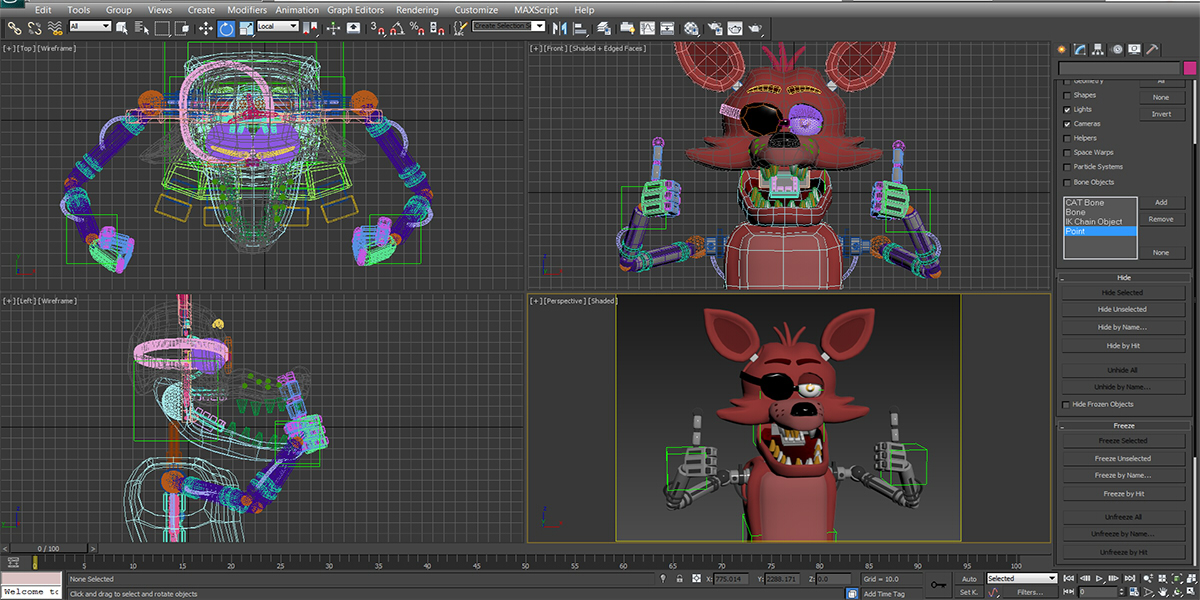Viewport: 1200px width, 600px height.
Task: Open the Selected key filter dropdown
Action: (1021, 578)
